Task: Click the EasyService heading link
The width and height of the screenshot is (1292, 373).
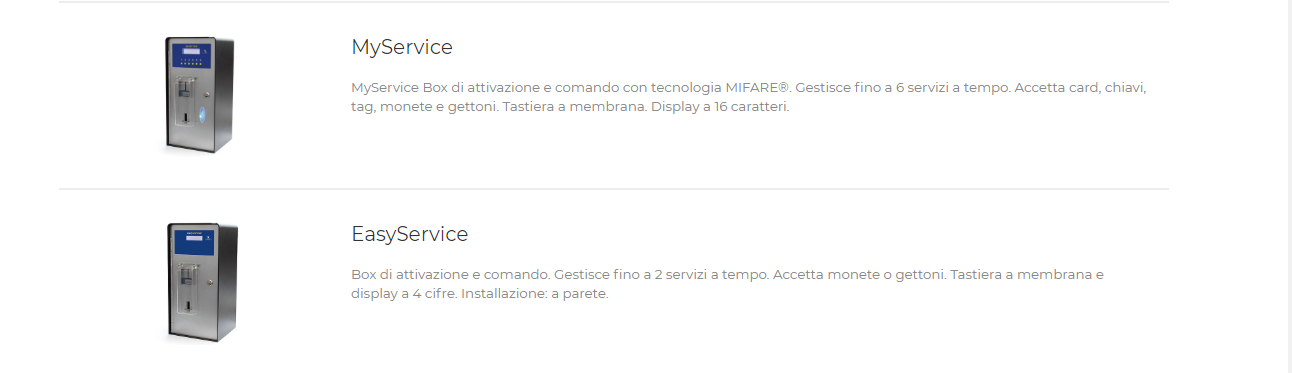Action: (x=410, y=234)
